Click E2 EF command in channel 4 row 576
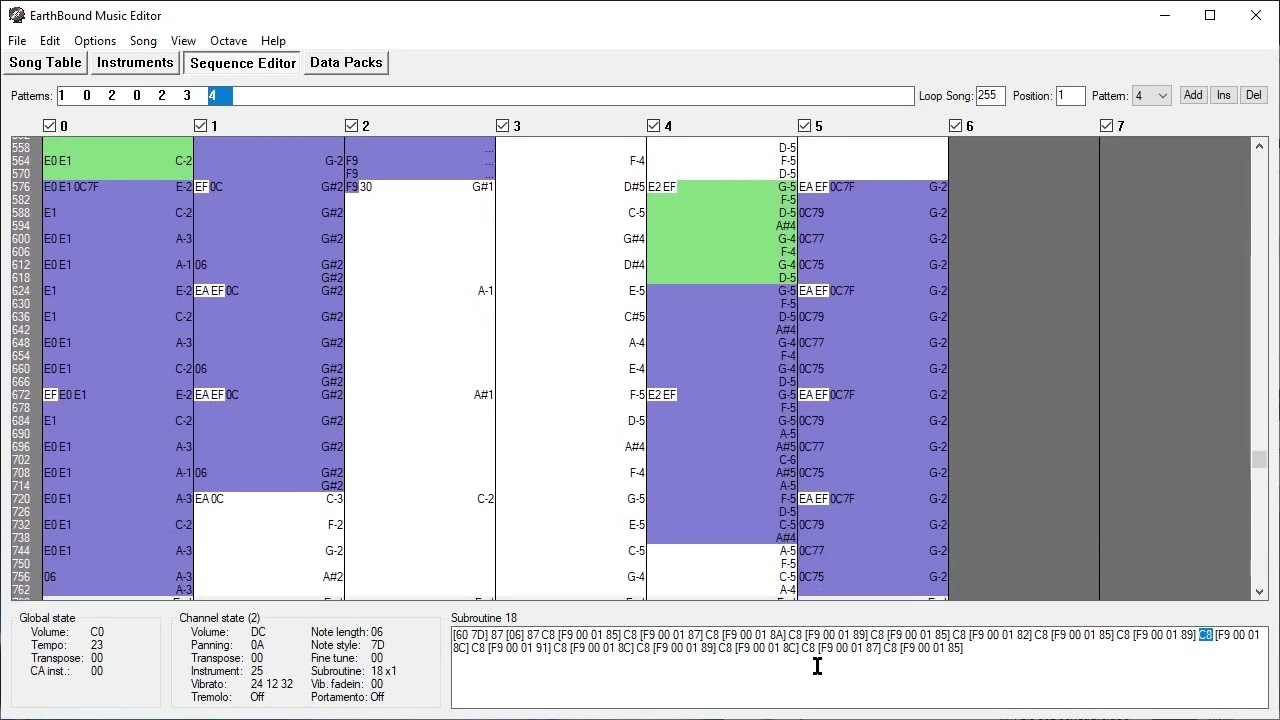 [x=662, y=187]
